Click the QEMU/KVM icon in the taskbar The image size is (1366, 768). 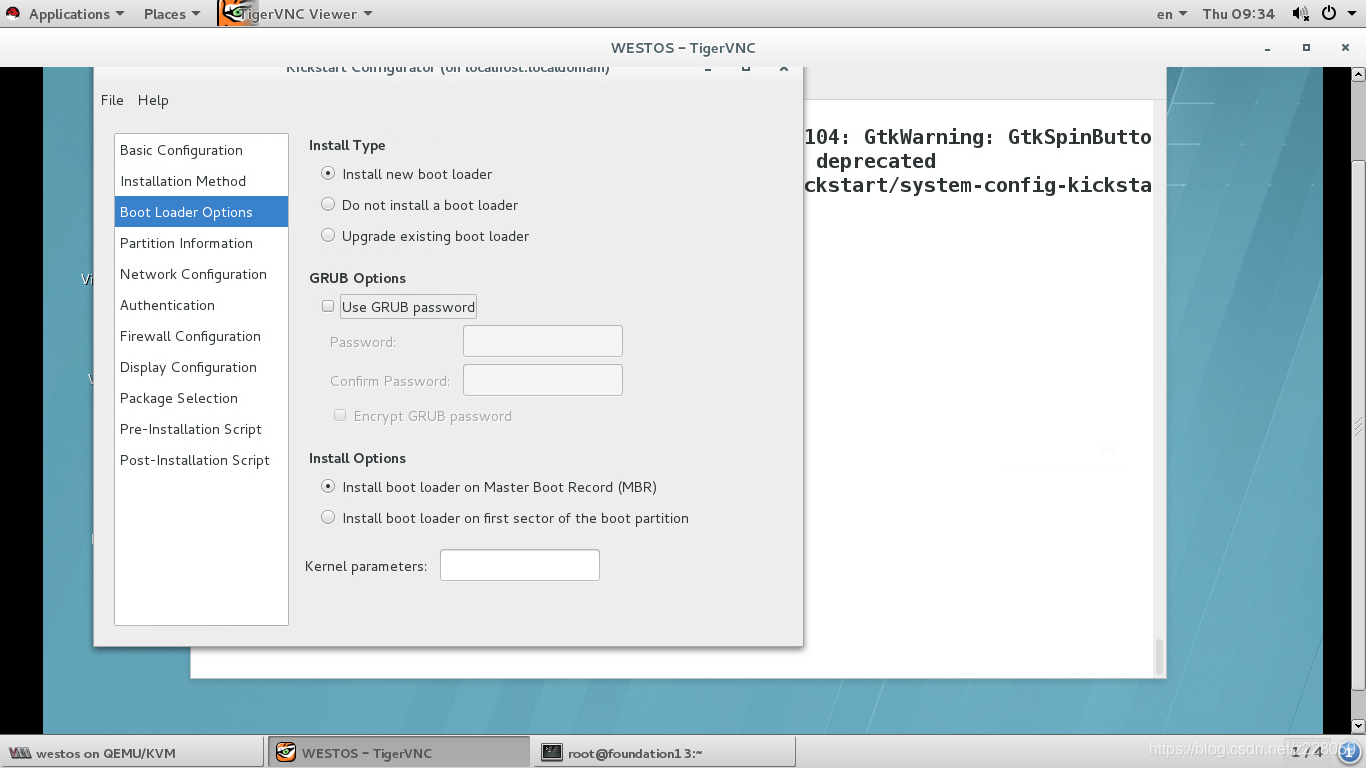pyautogui.click(x=20, y=753)
